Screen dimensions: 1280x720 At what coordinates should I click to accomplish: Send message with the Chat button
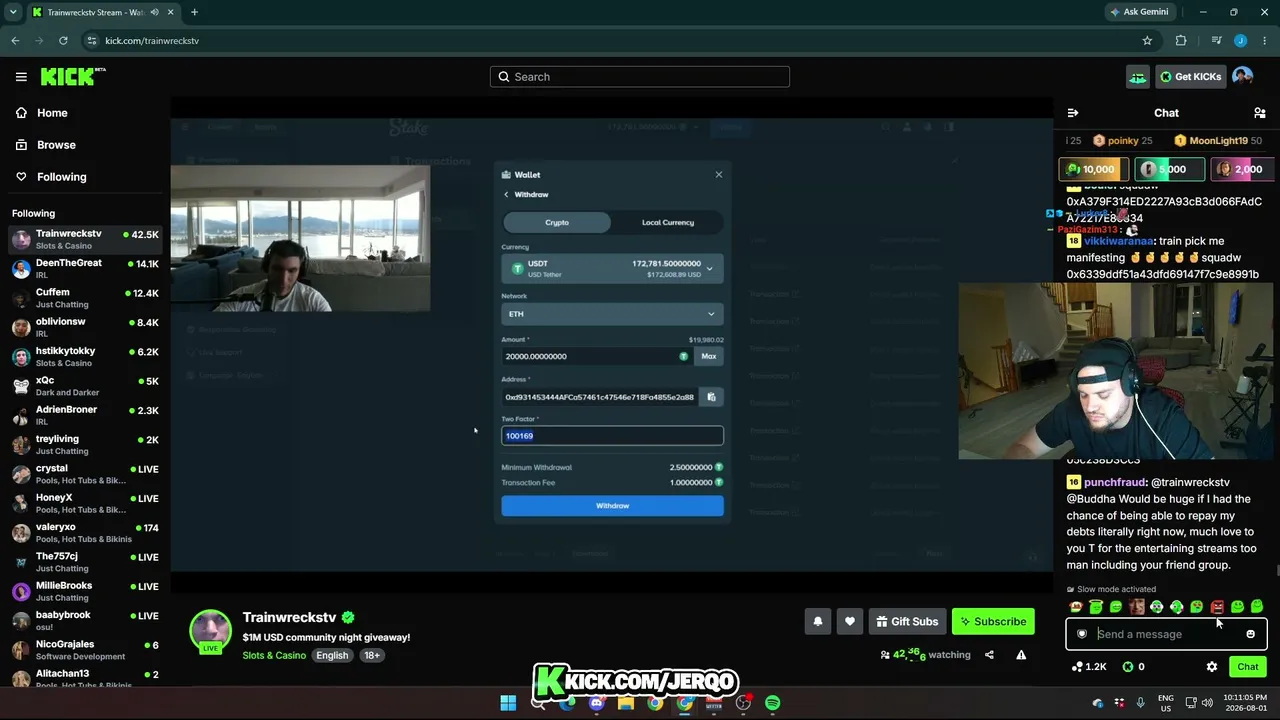click(x=1248, y=667)
